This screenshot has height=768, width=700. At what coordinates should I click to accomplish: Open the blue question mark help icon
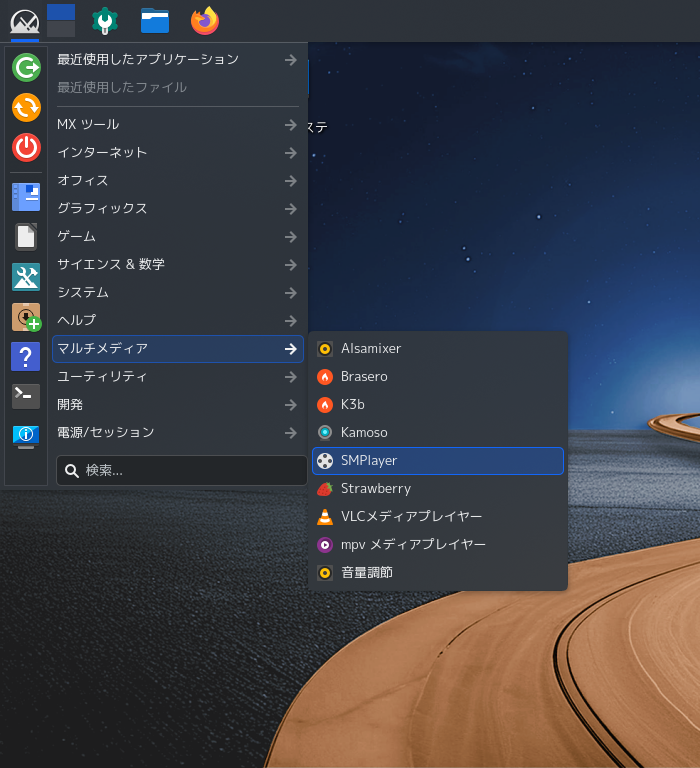26,357
